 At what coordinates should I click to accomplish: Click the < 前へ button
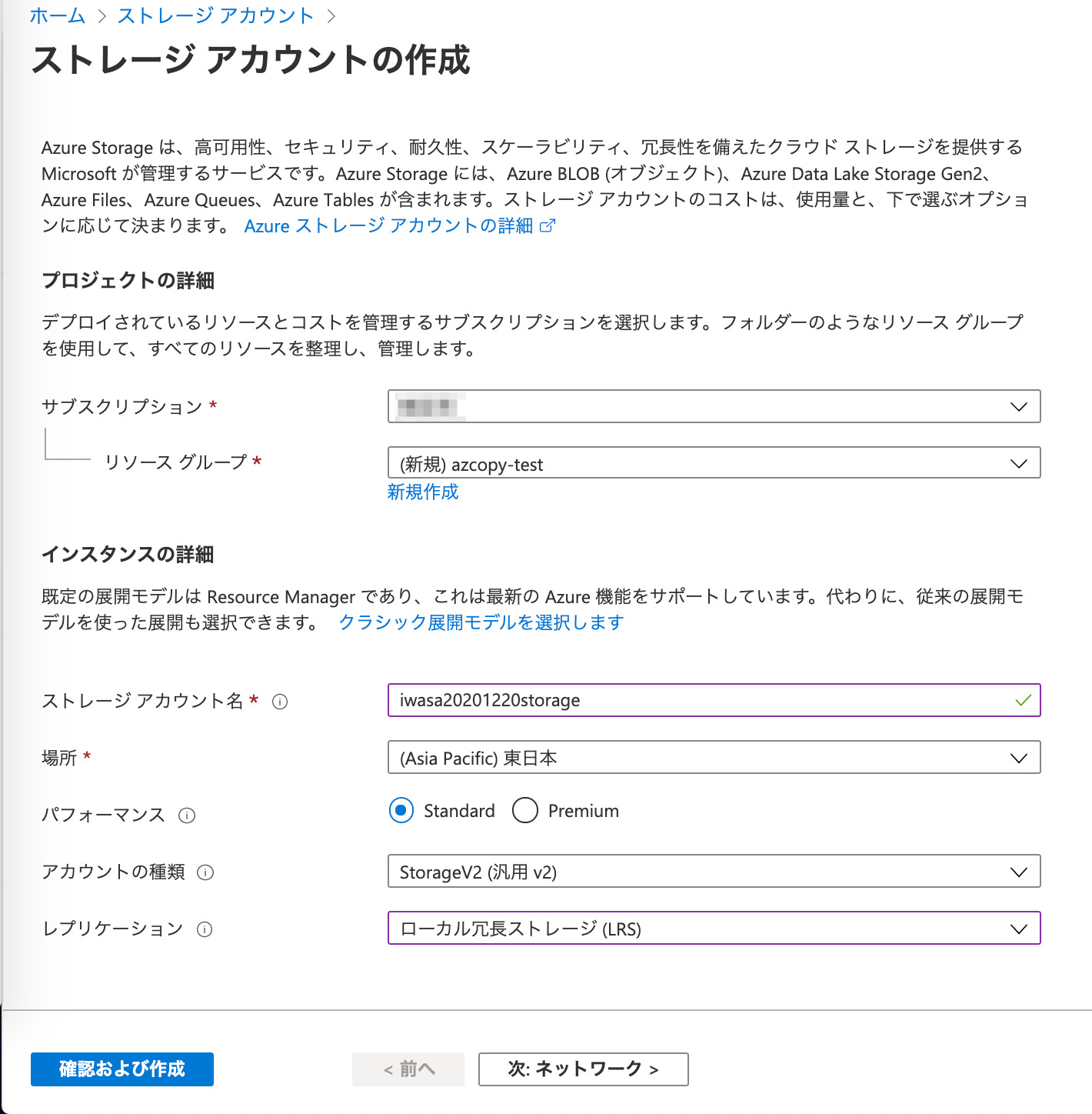coord(408,1069)
